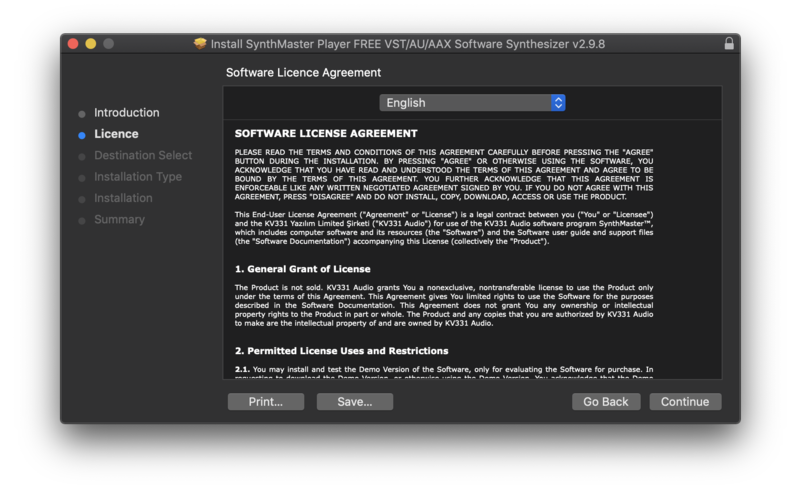Click paragraph beginning 'The Product is not sold'

point(444,305)
